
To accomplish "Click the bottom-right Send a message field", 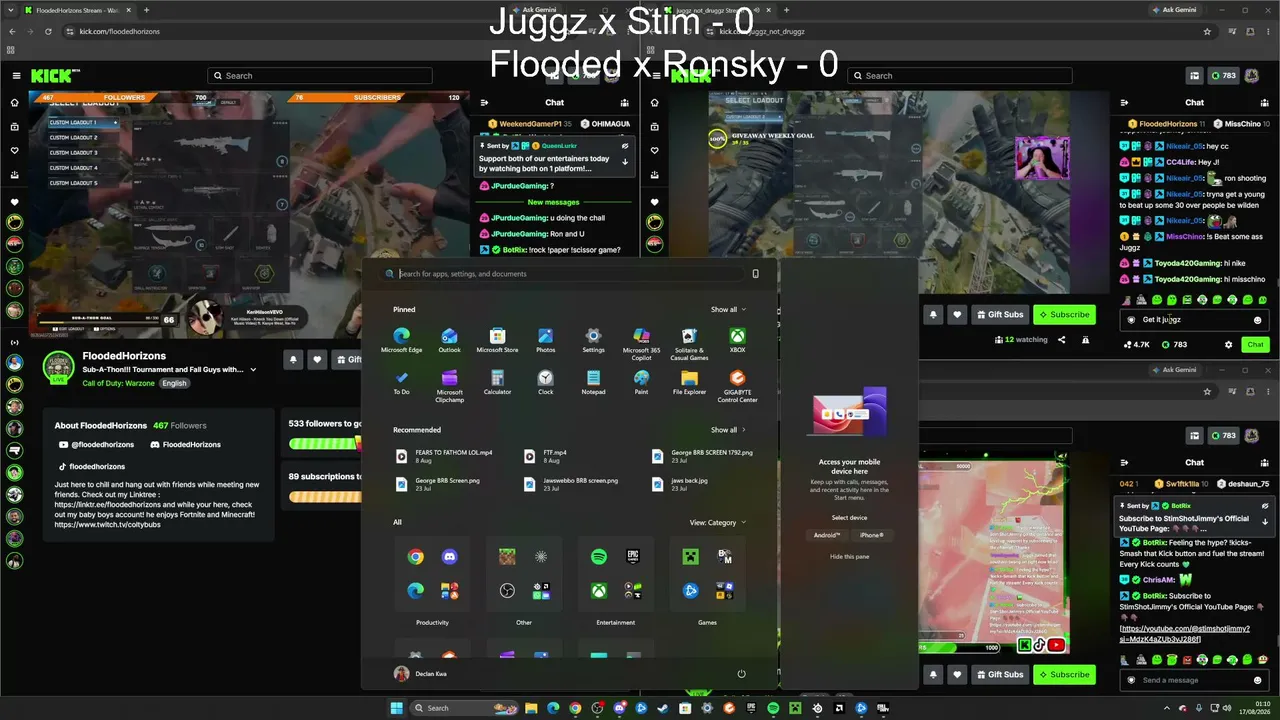I will [x=1194, y=680].
